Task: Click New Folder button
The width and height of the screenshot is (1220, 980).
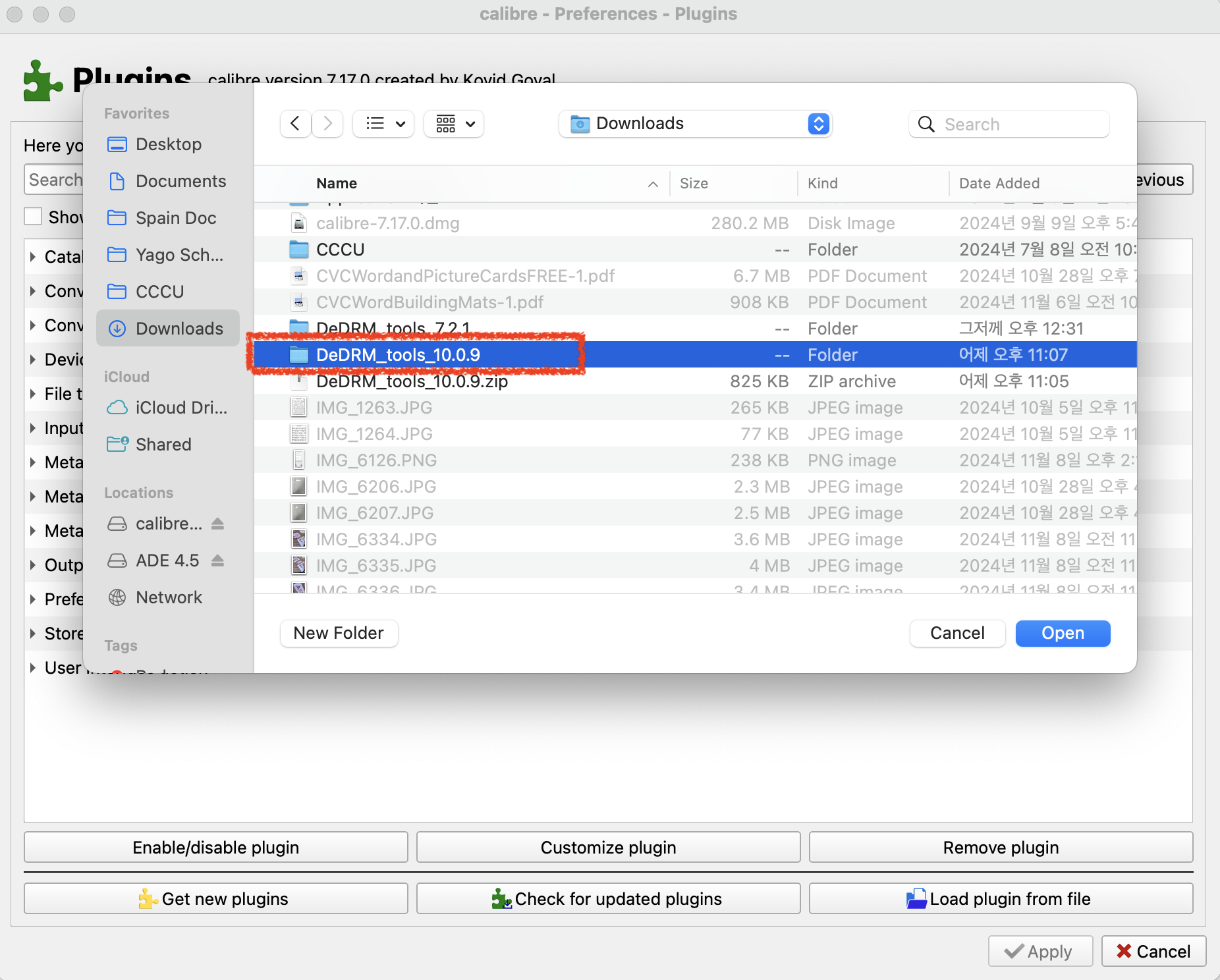Action: (339, 633)
